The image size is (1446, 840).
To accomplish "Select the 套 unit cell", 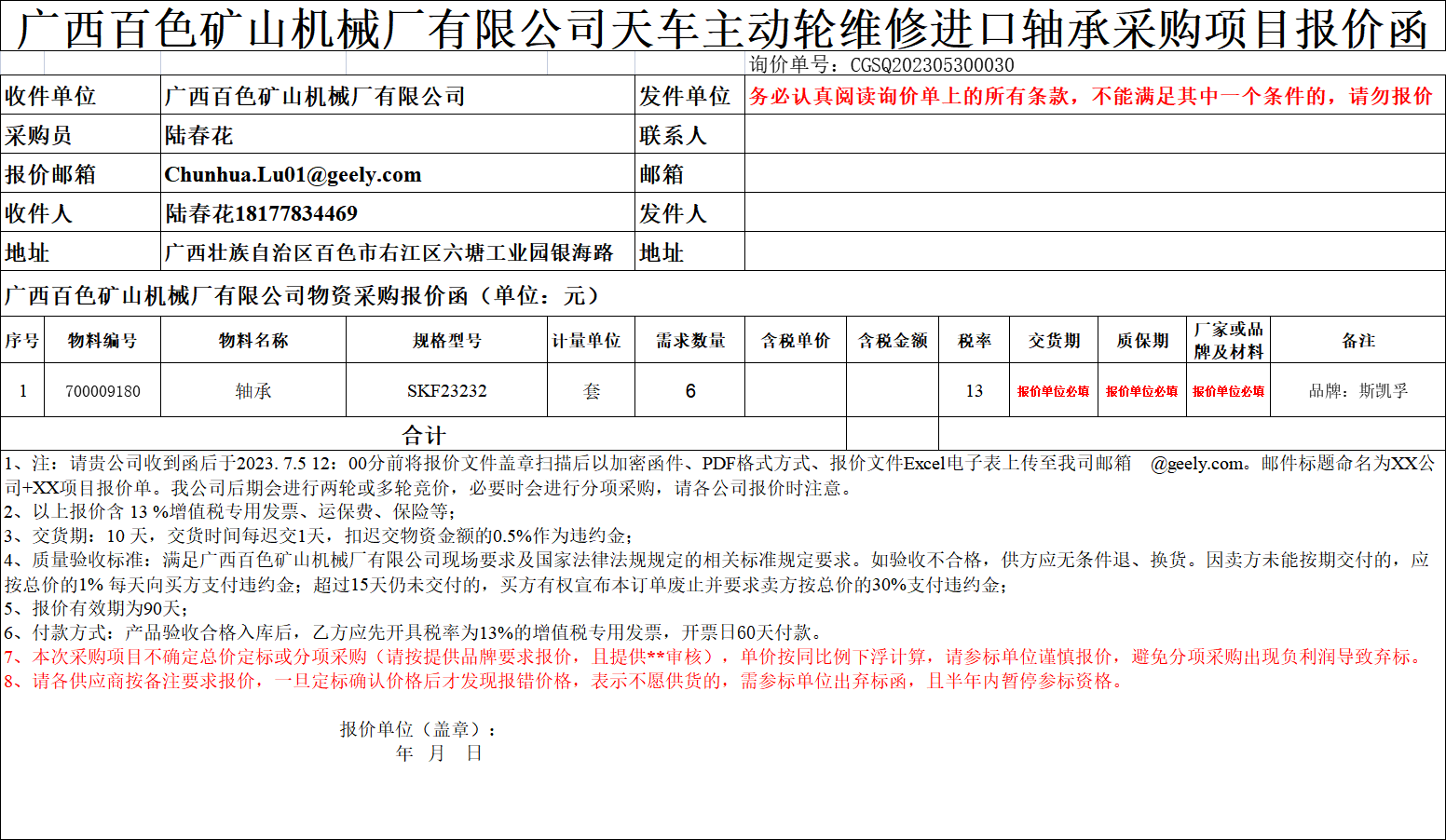I will point(592,390).
